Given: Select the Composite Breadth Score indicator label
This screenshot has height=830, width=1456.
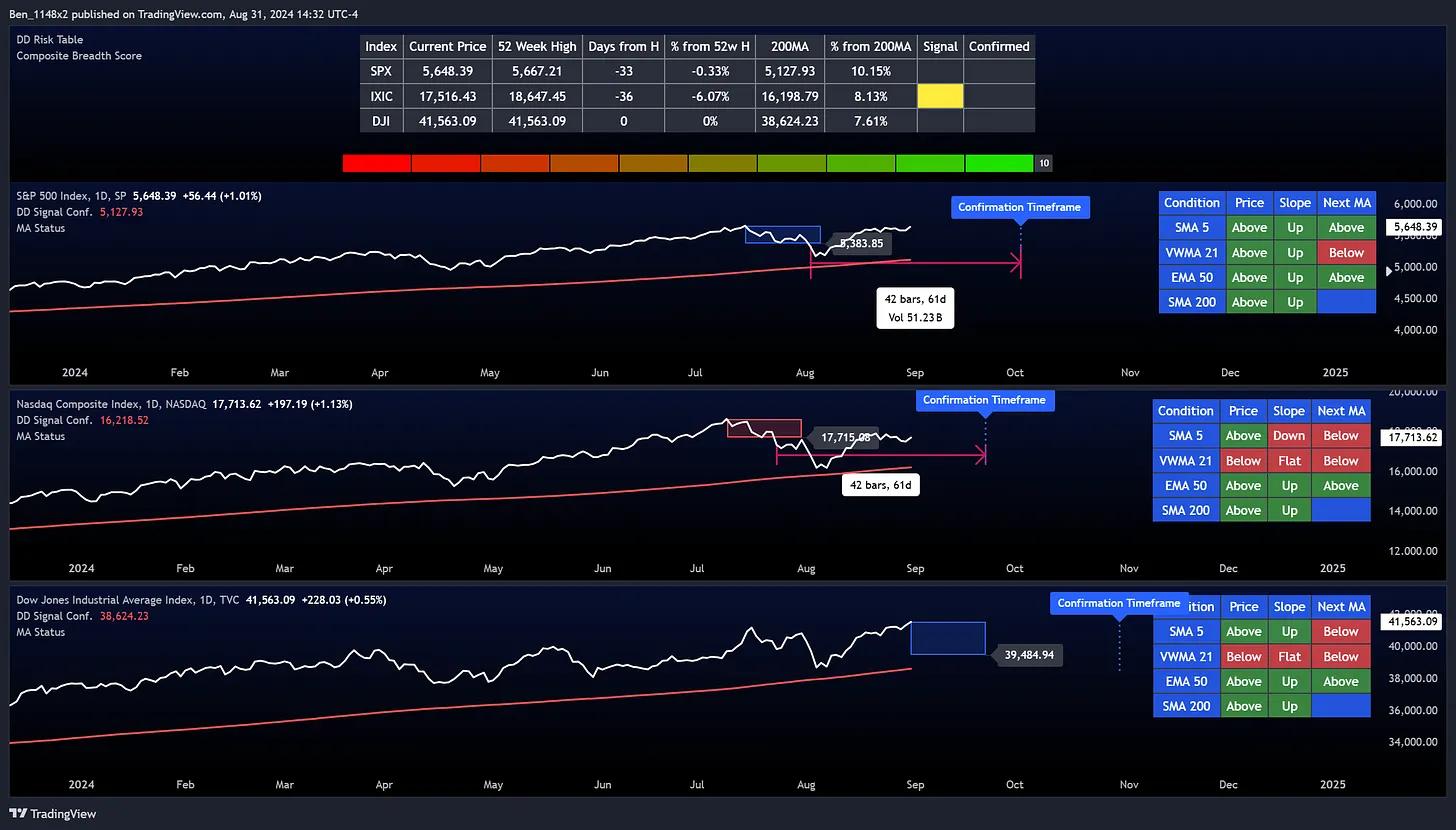Looking at the screenshot, I should [x=79, y=56].
